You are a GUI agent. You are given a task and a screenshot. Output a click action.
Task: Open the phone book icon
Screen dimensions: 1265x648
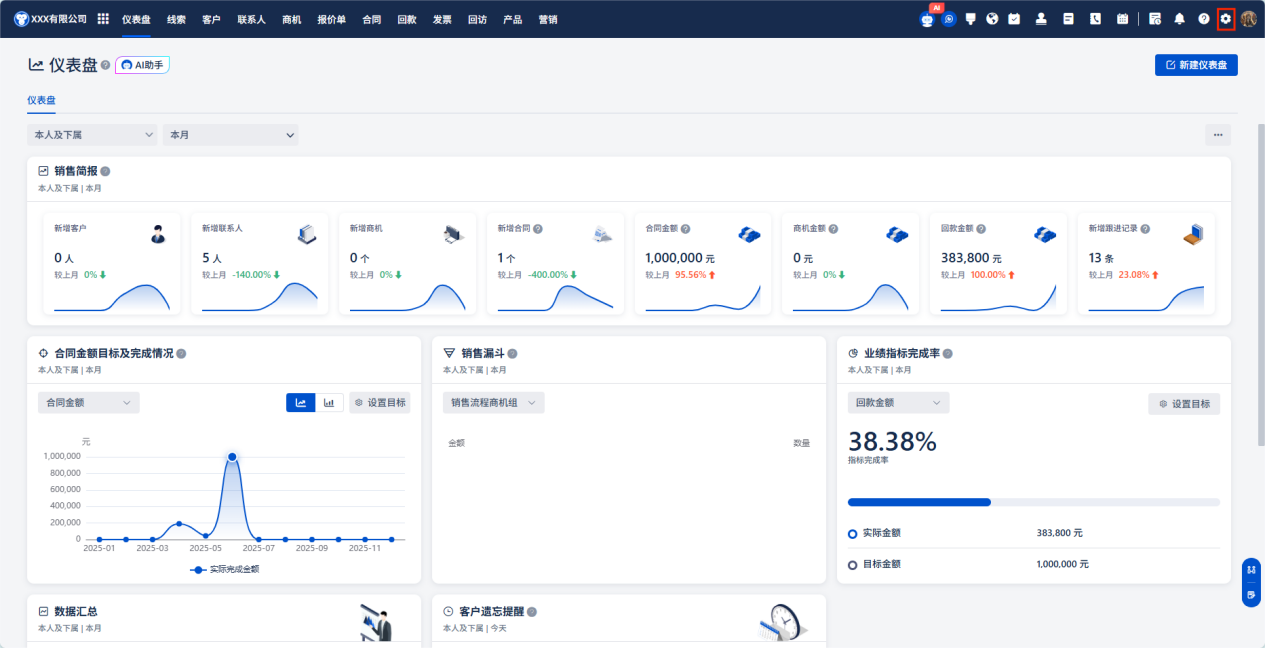point(1095,19)
